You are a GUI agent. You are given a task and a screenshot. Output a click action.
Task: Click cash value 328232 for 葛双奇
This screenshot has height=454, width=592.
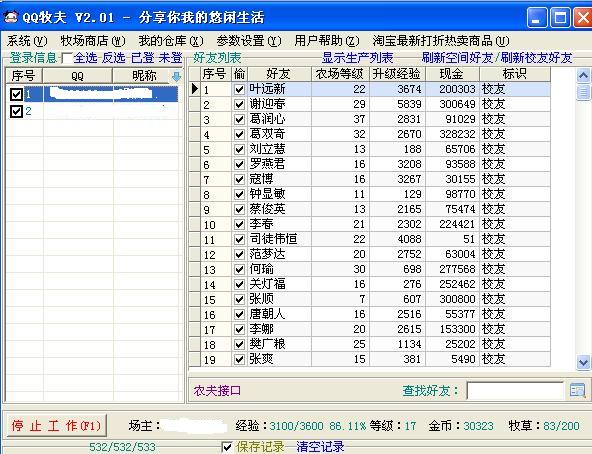(457, 134)
